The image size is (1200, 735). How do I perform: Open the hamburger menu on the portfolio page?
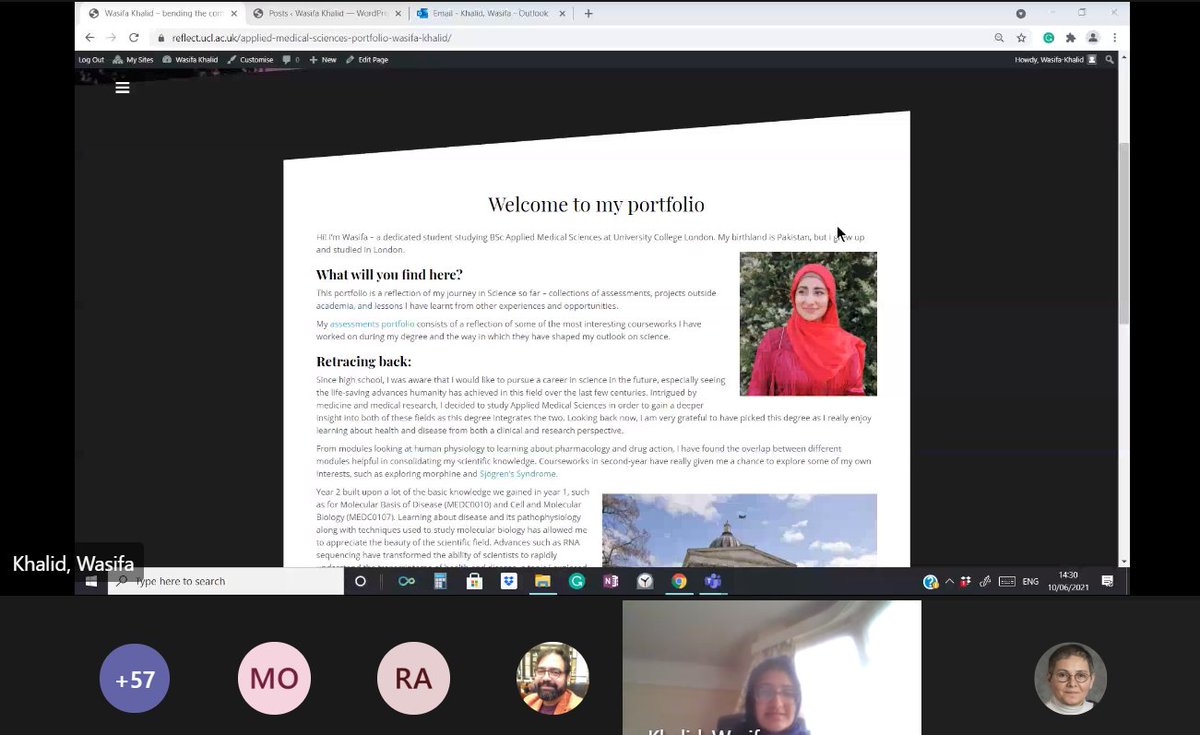[122, 88]
